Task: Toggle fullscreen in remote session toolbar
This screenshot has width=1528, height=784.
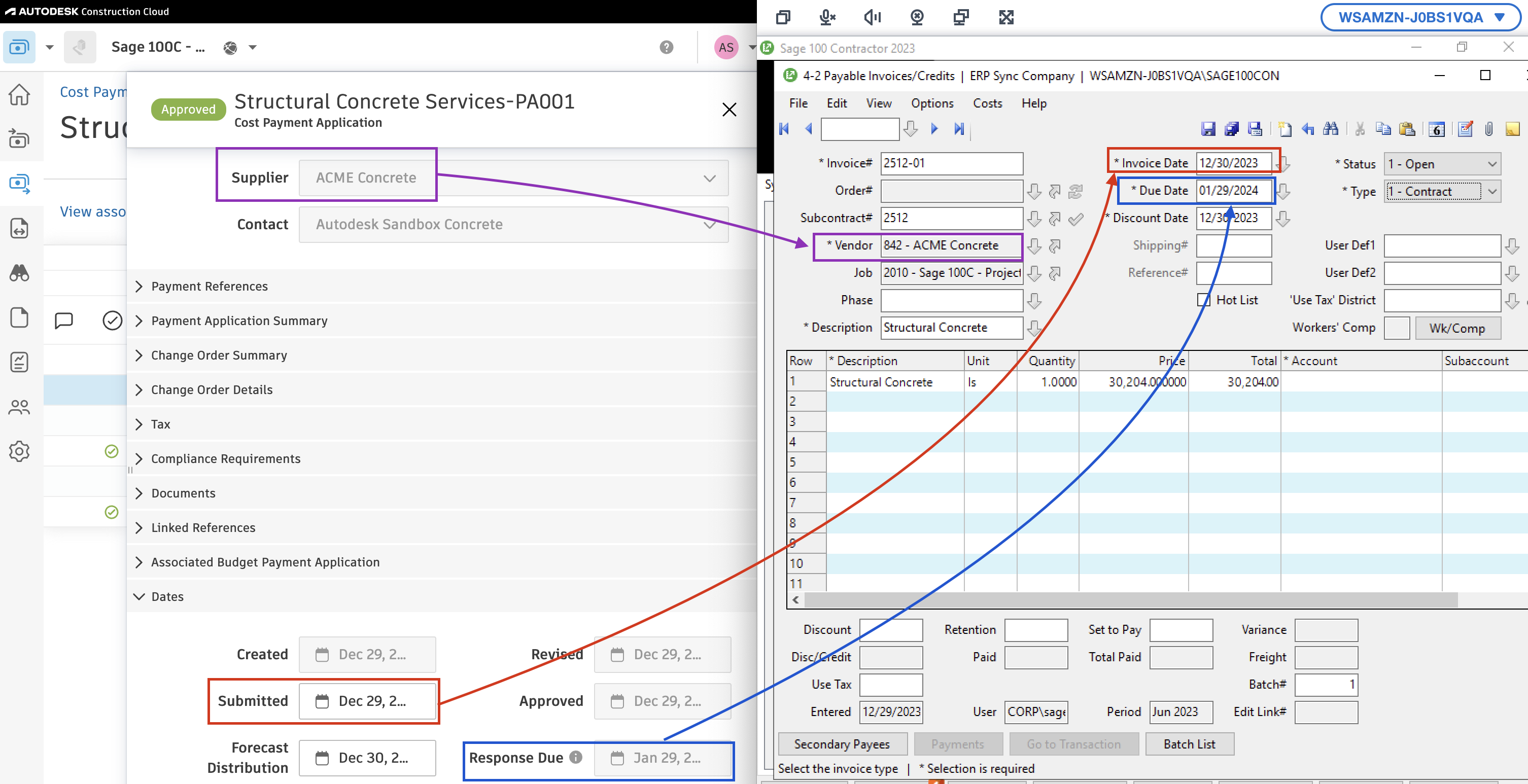Action: click(x=1006, y=17)
